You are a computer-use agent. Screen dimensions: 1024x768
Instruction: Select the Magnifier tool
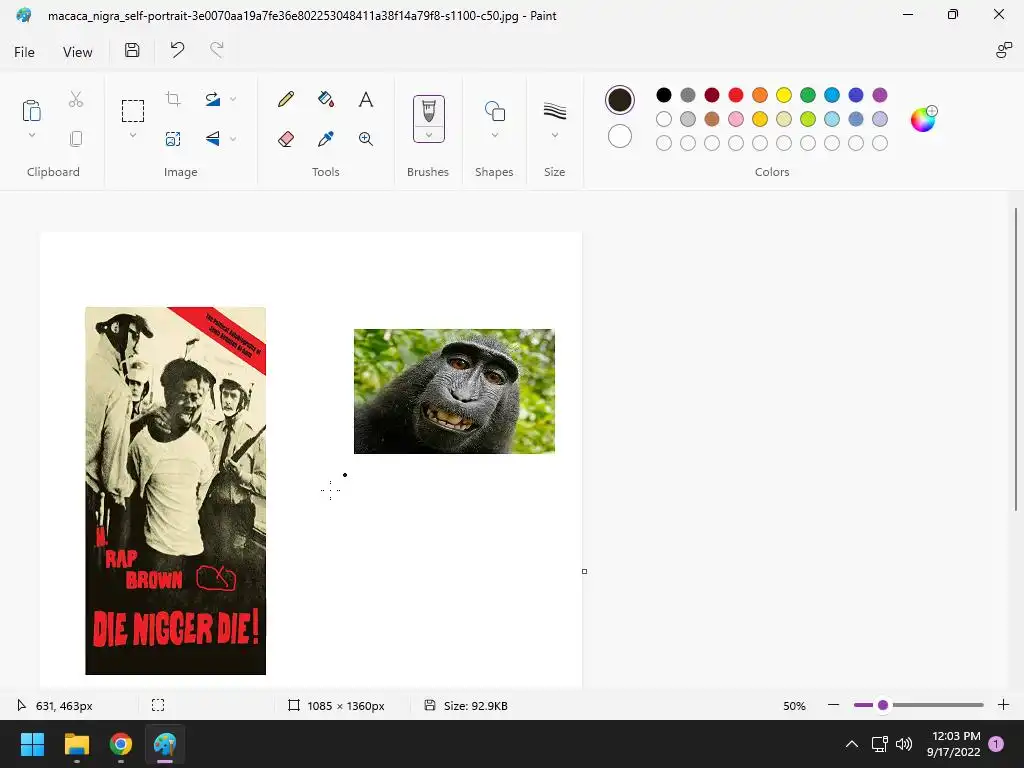click(366, 138)
